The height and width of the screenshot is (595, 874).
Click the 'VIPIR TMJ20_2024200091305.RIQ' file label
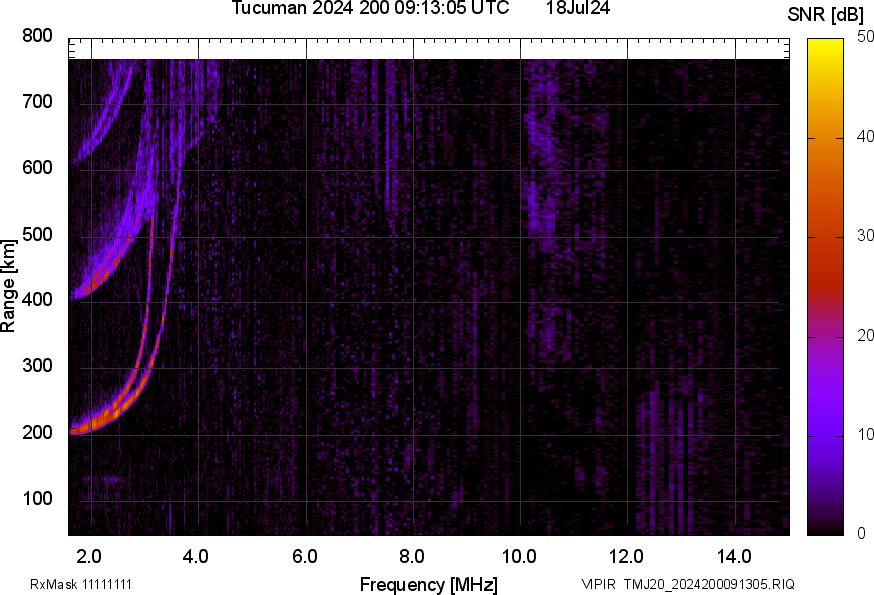688,584
